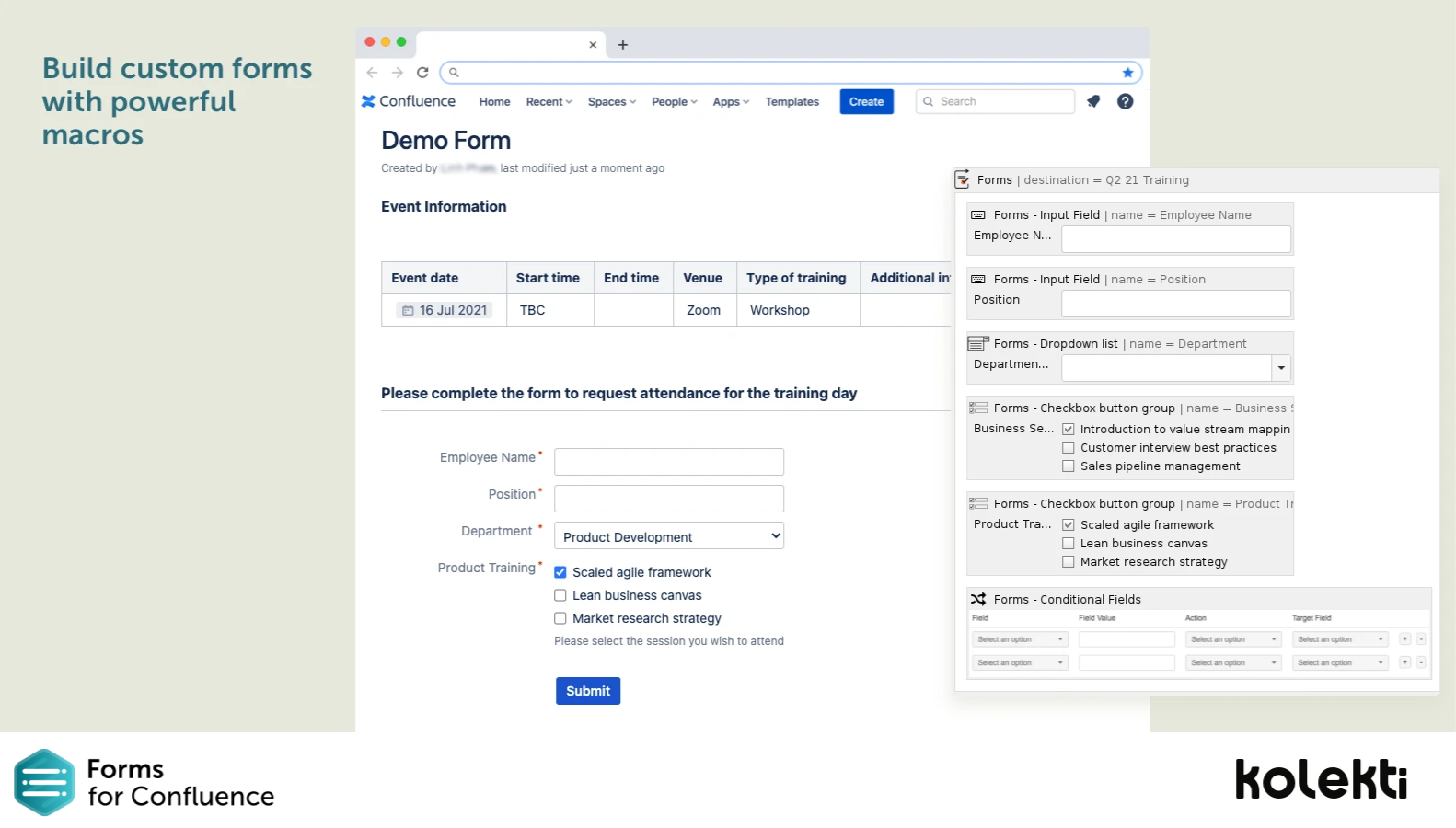Click the Create button
This screenshot has width=1456, height=828.
[867, 102]
